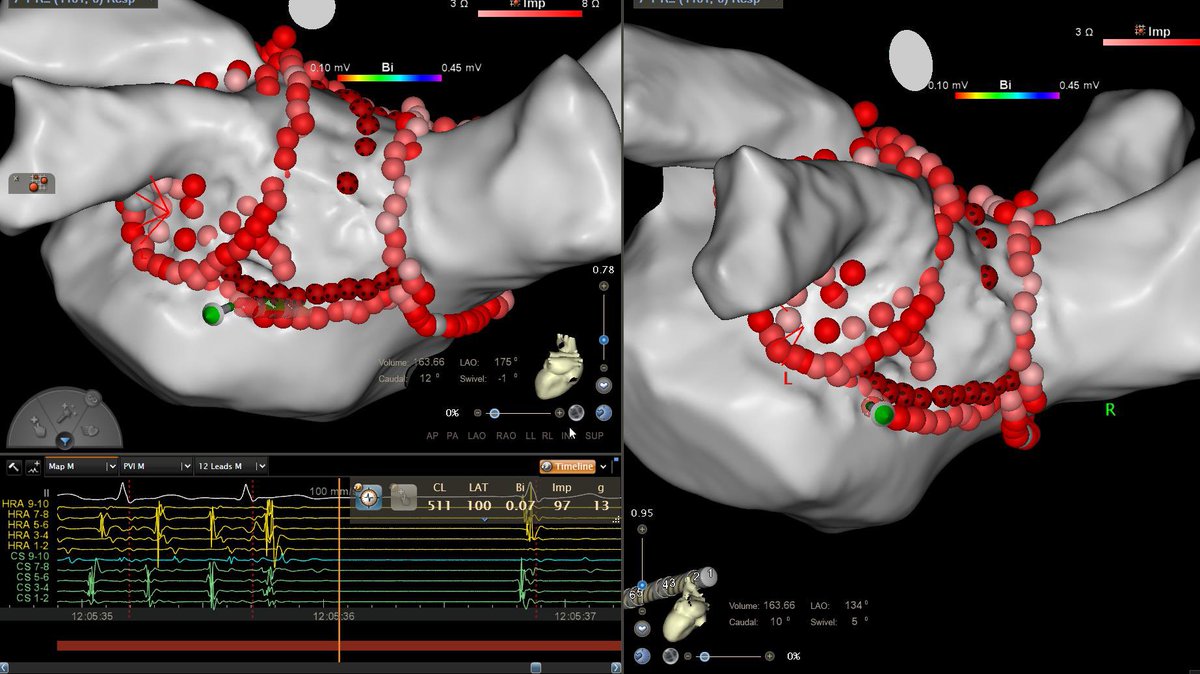The image size is (1200, 674).
Task: Click the orange timeline cursor line
Action: tap(339, 570)
